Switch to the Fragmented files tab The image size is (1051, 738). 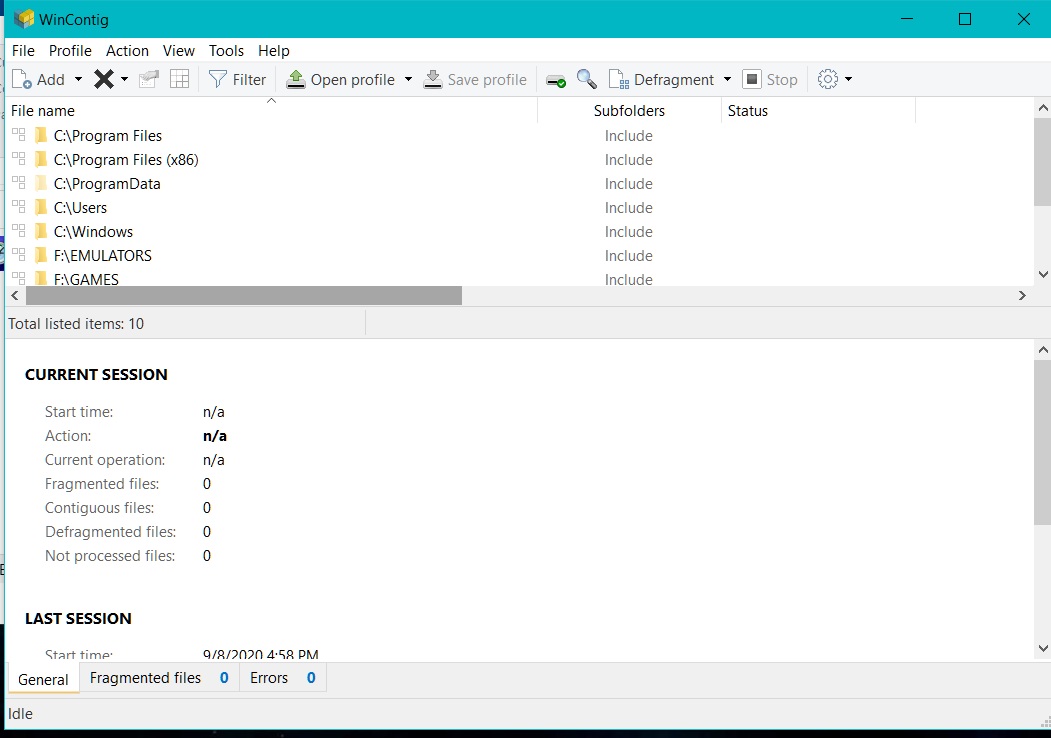click(159, 678)
